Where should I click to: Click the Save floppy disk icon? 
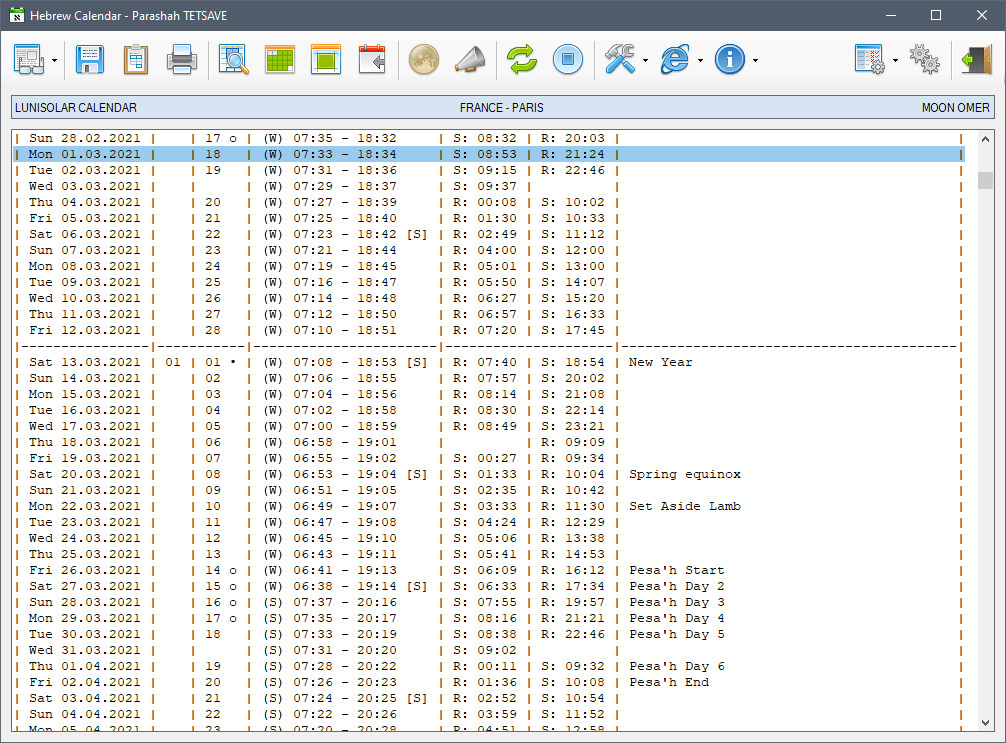90,60
